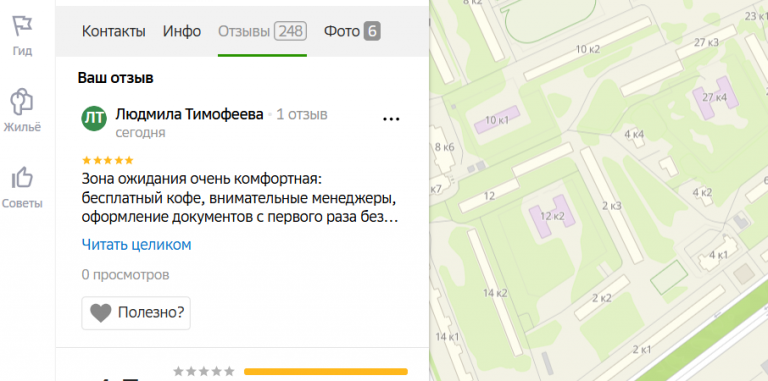This screenshot has height=381, width=768.
Task: Click building label 8 к6 on the map
Action: [445, 147]
